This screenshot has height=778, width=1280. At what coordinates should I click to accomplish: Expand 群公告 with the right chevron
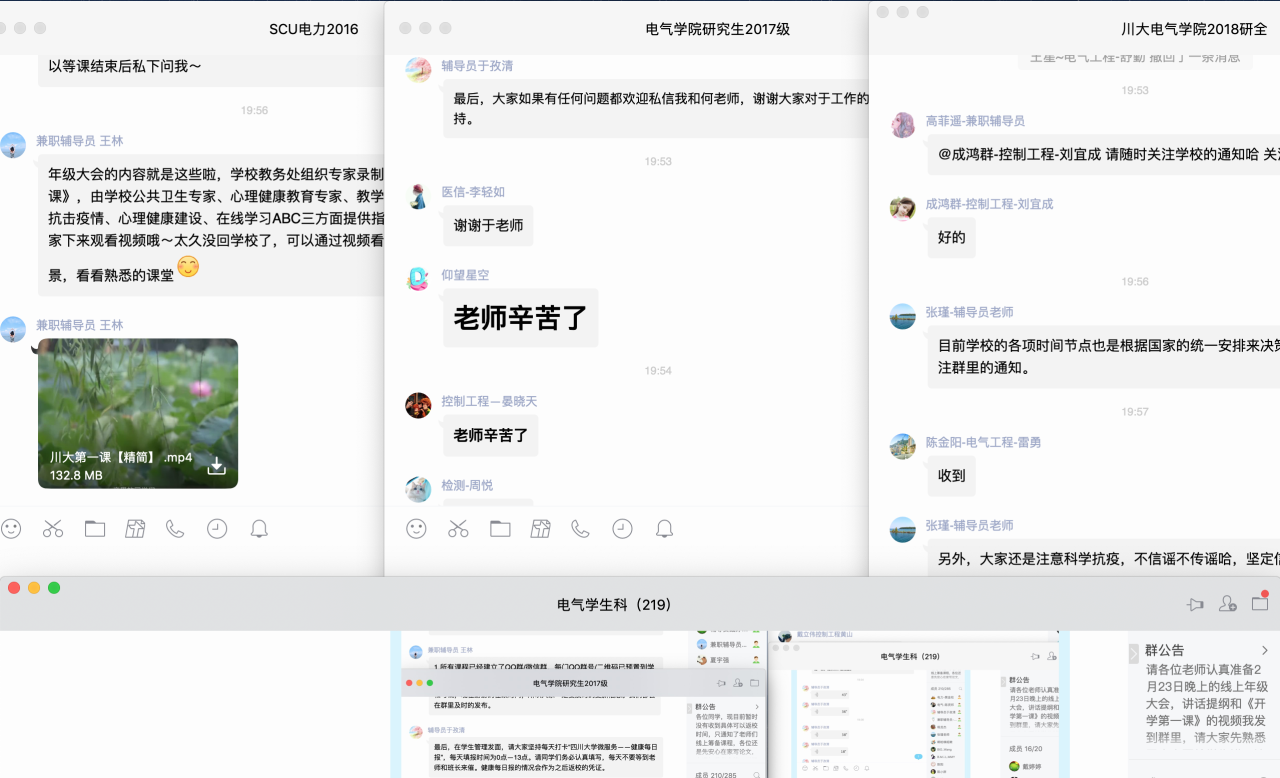tap(1265, 650)
